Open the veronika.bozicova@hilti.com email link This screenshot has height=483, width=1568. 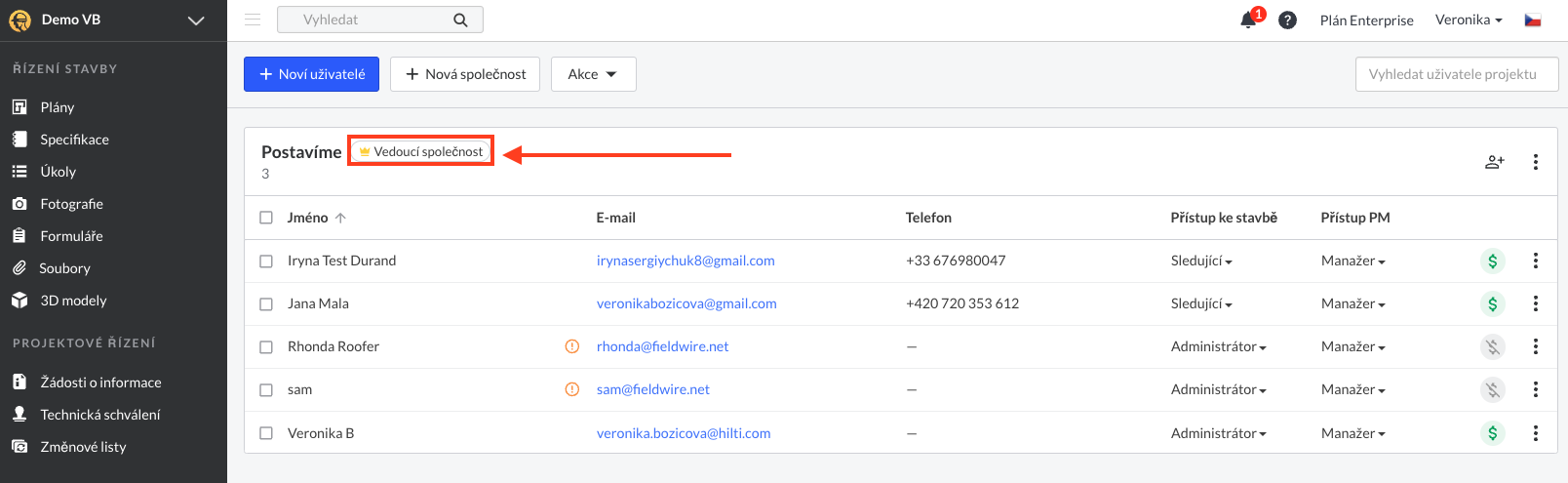(684, 433)
